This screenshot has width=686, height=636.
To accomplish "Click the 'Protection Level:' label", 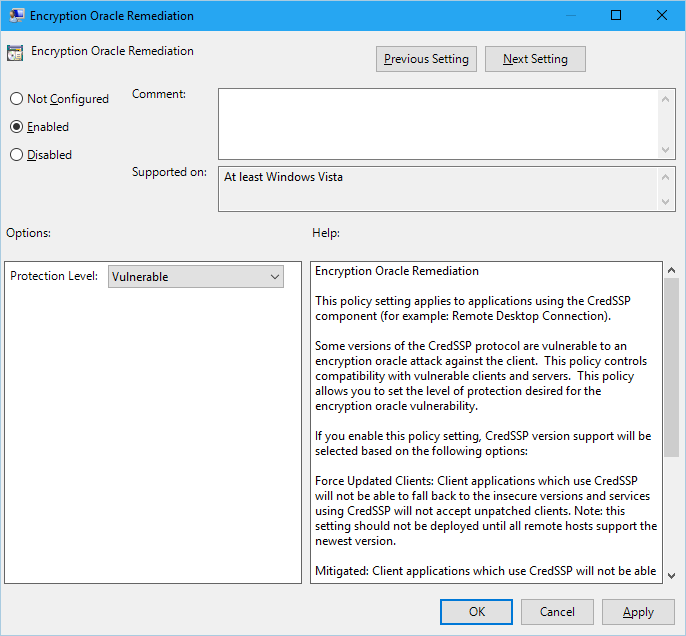I will tap(54, 276).
